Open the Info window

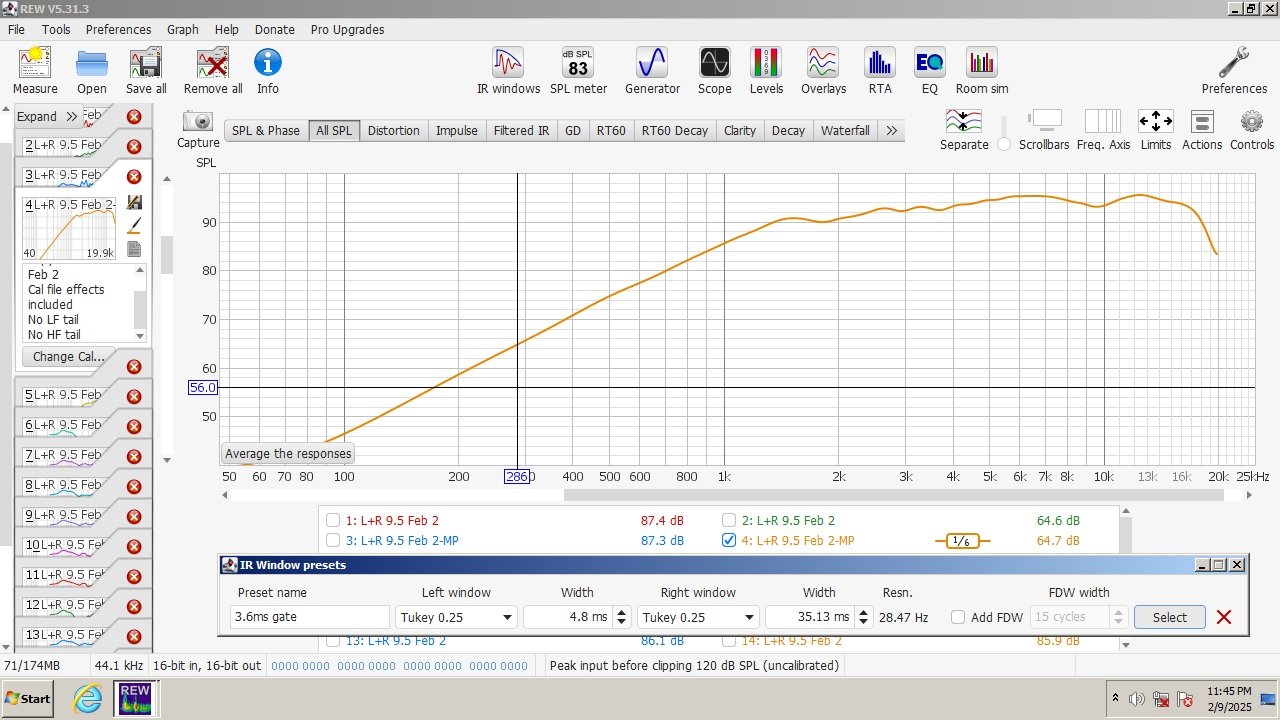coord(268,71)
